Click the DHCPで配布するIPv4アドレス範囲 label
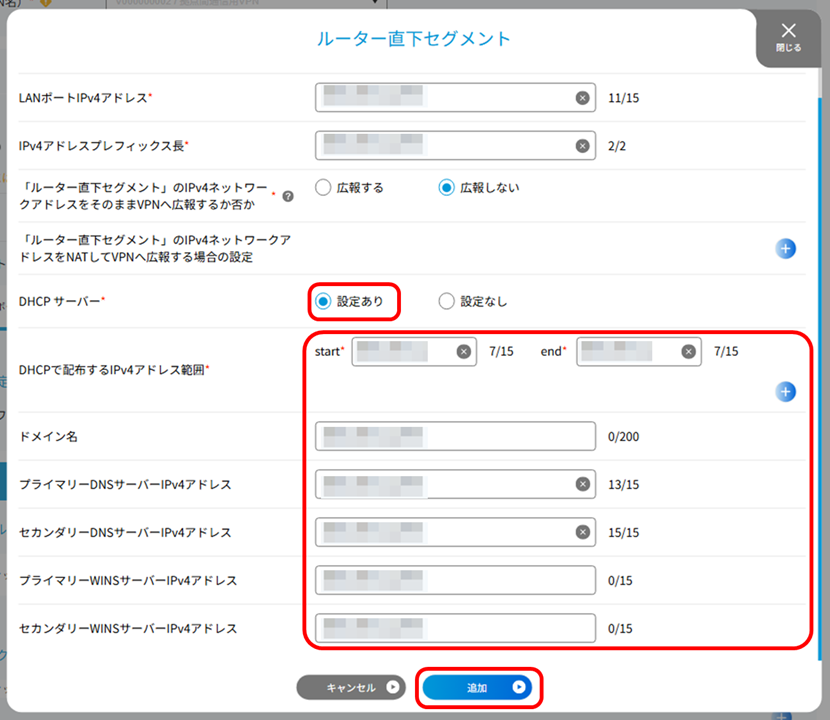This screenshot has height=720, width=830. click(x=114, y=370)
